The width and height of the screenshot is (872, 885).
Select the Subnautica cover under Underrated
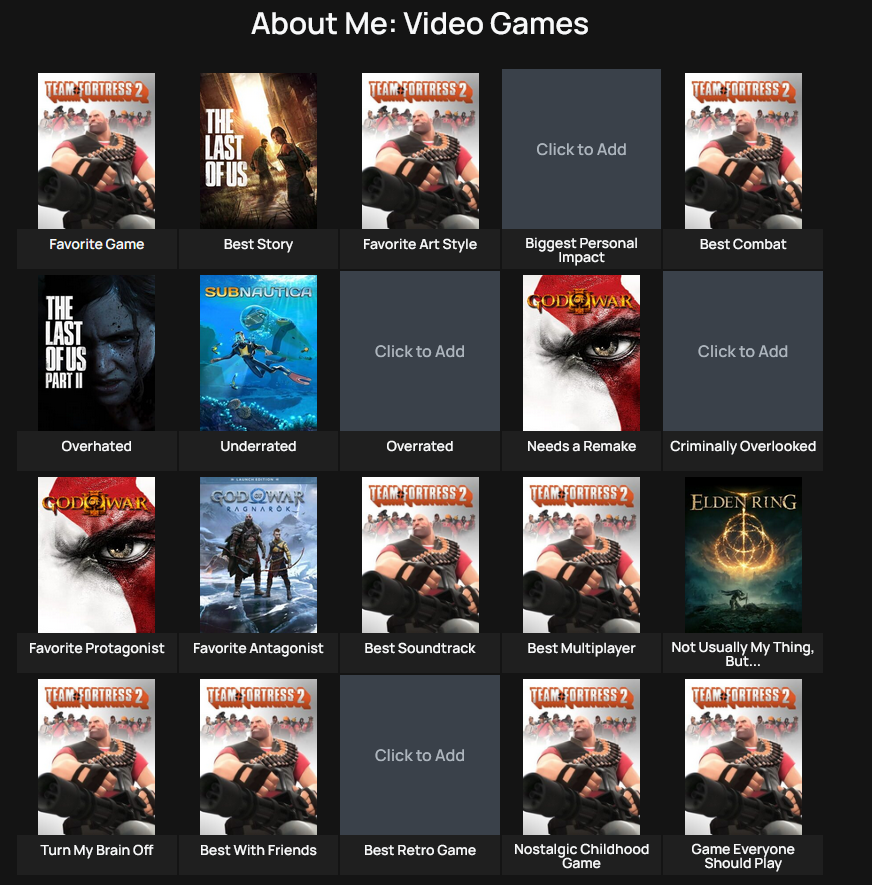click(x=258, y=353)
